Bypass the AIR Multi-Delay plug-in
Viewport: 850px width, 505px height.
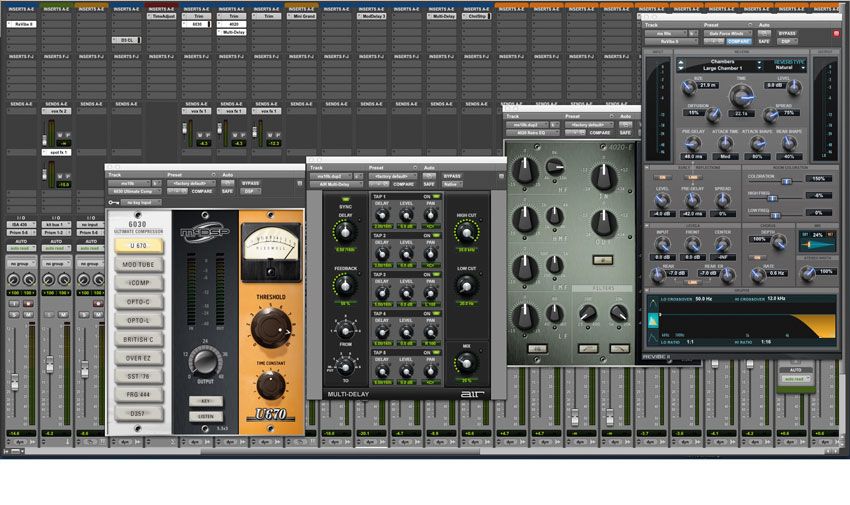pyautogui.click(x=452, y=176)
